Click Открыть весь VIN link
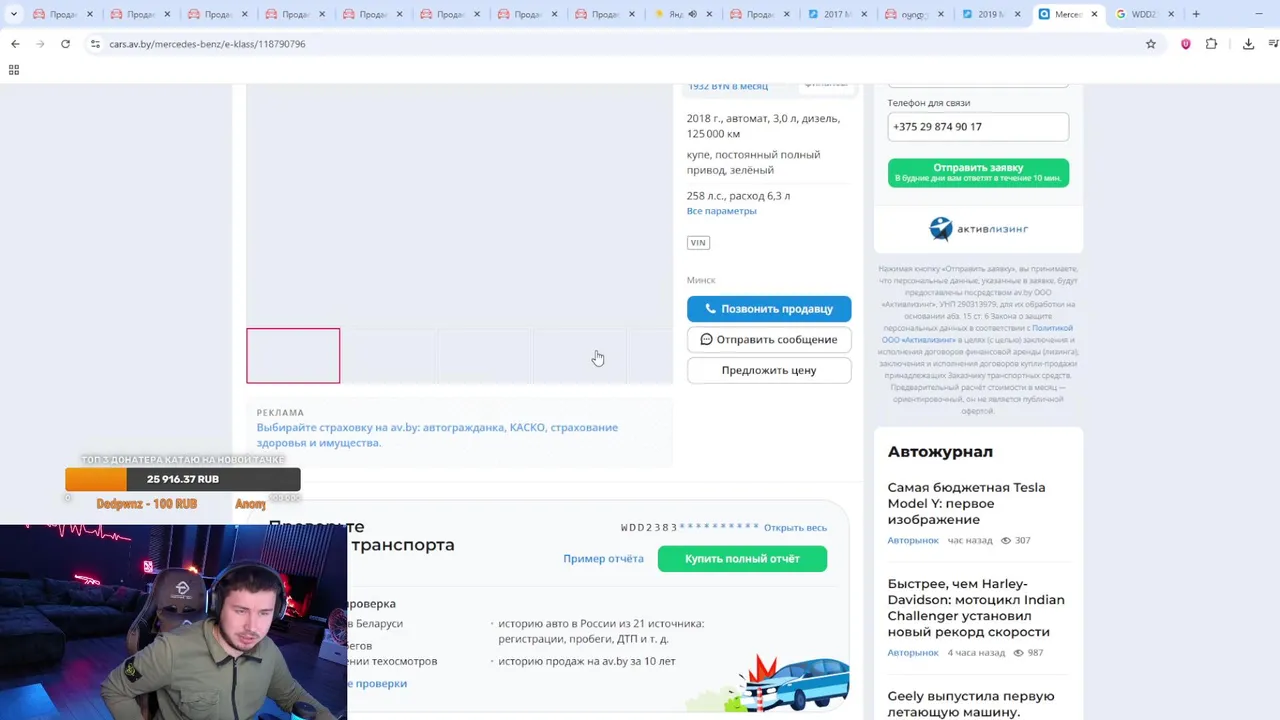The width and height of the screenshot is (1280, 720). (x=795, y=528)
